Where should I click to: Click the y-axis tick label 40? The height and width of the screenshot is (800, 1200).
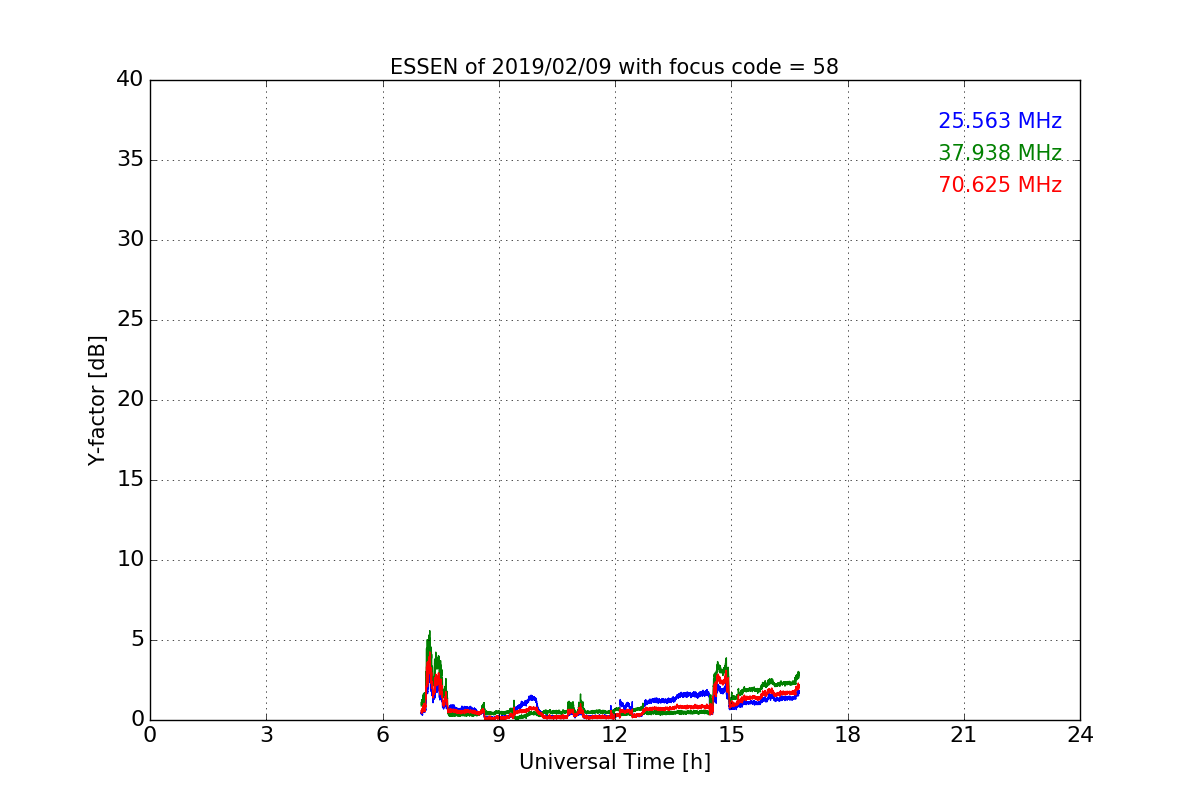pos(129,80)
